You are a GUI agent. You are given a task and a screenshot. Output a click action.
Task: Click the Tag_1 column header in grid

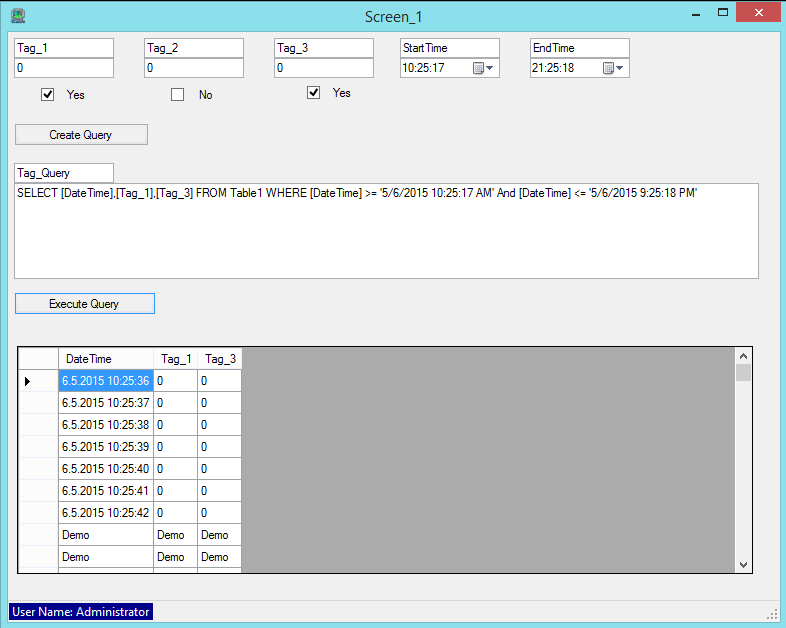pos(175,359)
